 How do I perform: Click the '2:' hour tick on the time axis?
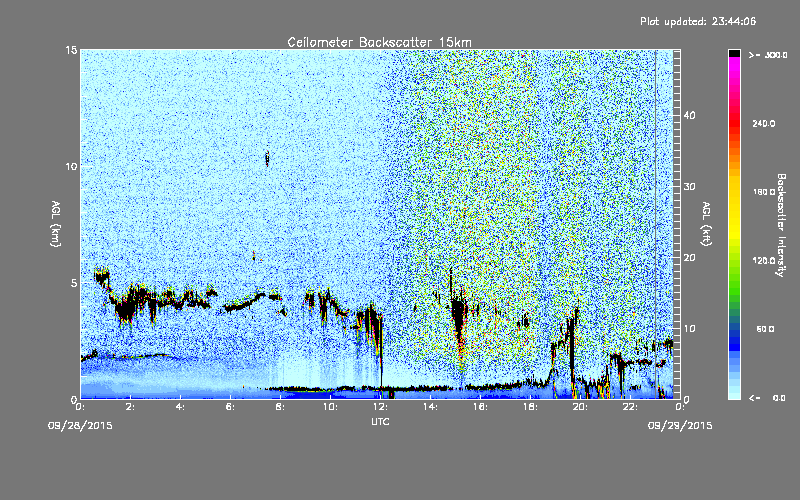[x=131, y=407]
